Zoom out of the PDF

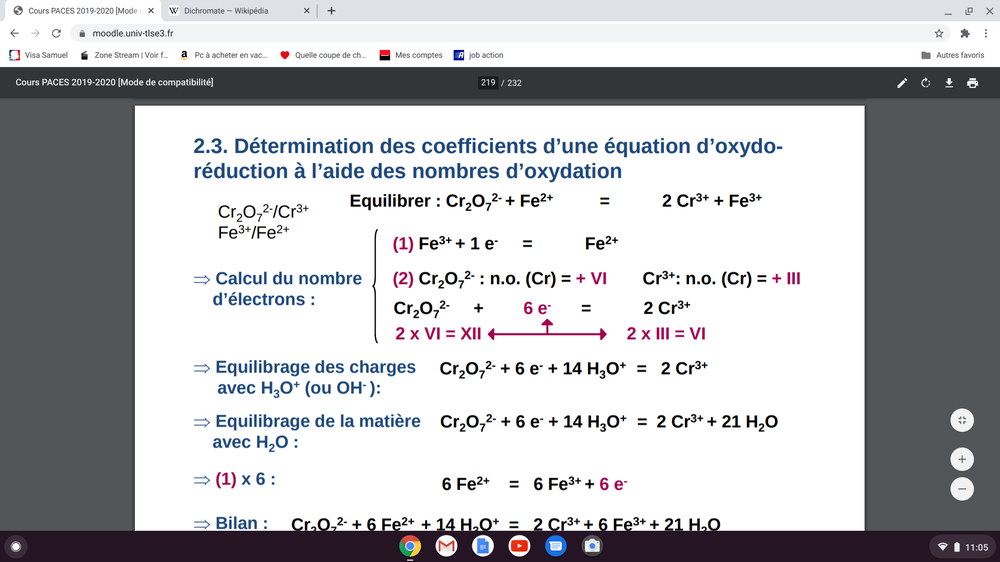(x=961, y=489)
